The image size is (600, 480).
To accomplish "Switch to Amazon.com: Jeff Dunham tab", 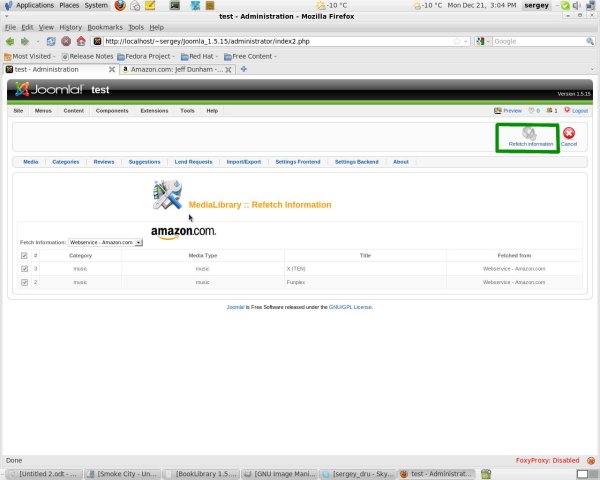I will tap(176, 69).
